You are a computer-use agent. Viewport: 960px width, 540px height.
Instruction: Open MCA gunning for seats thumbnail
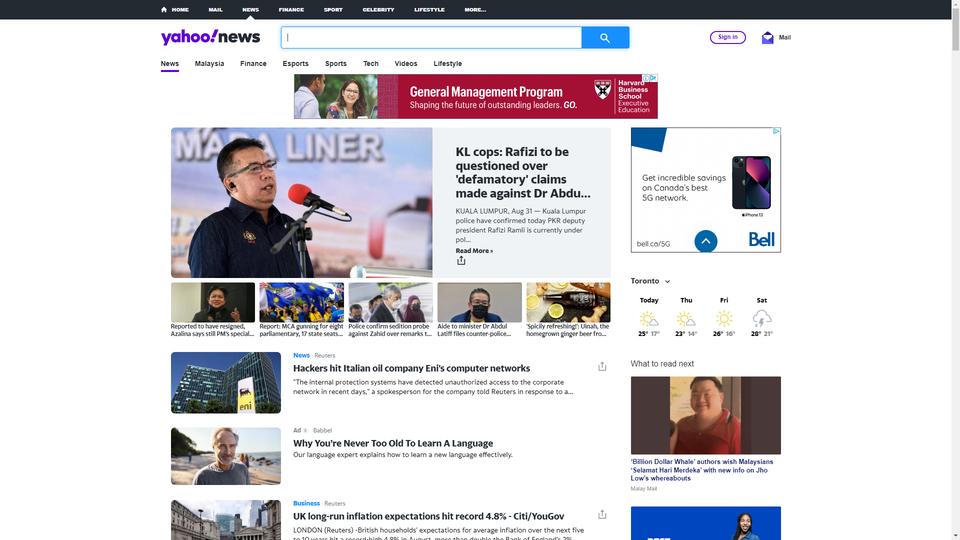[x=301, y=302]
